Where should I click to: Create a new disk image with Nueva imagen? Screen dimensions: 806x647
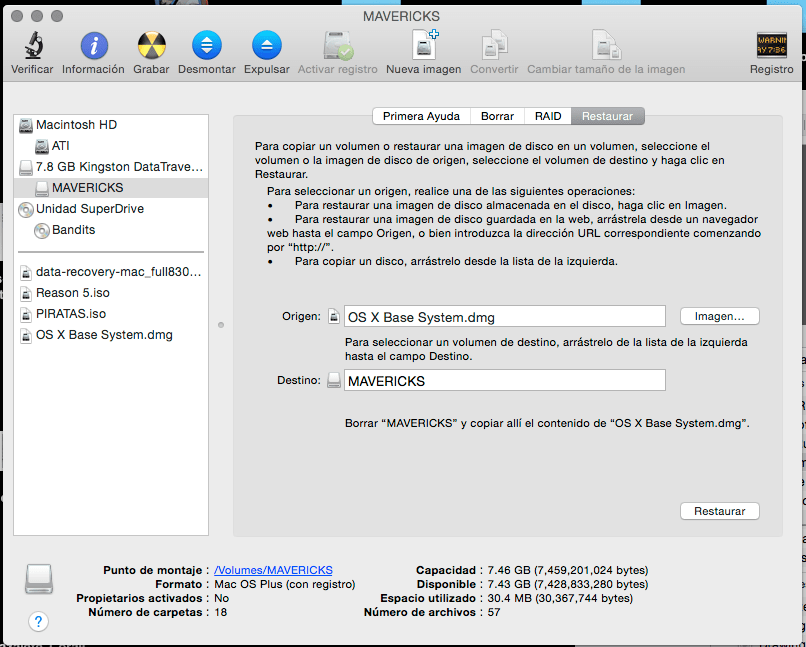[424, 45]
